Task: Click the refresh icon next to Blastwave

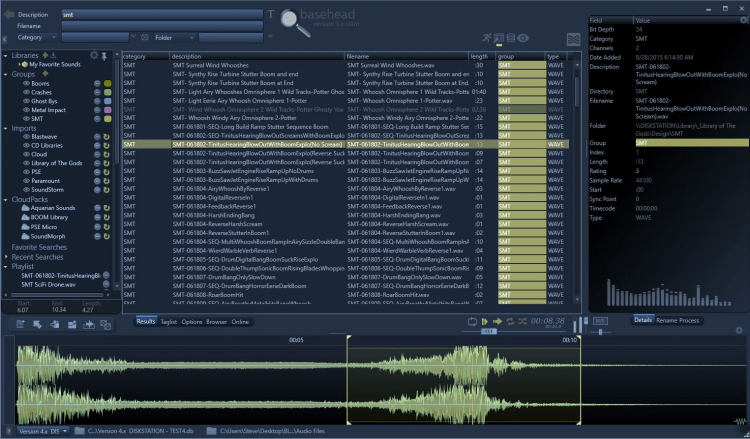Action: tap(106, 136)
